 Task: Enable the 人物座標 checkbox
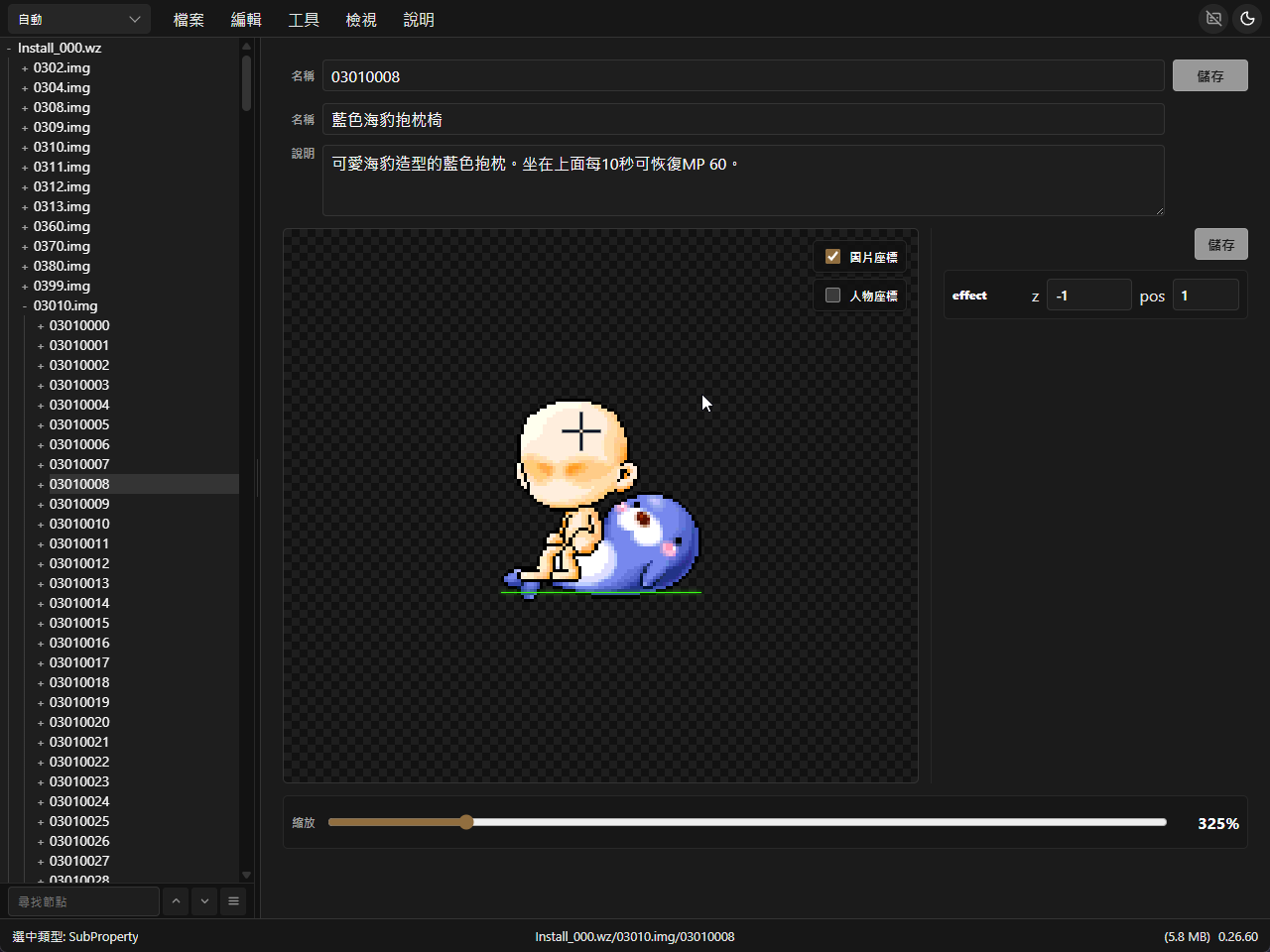point(833,295)
